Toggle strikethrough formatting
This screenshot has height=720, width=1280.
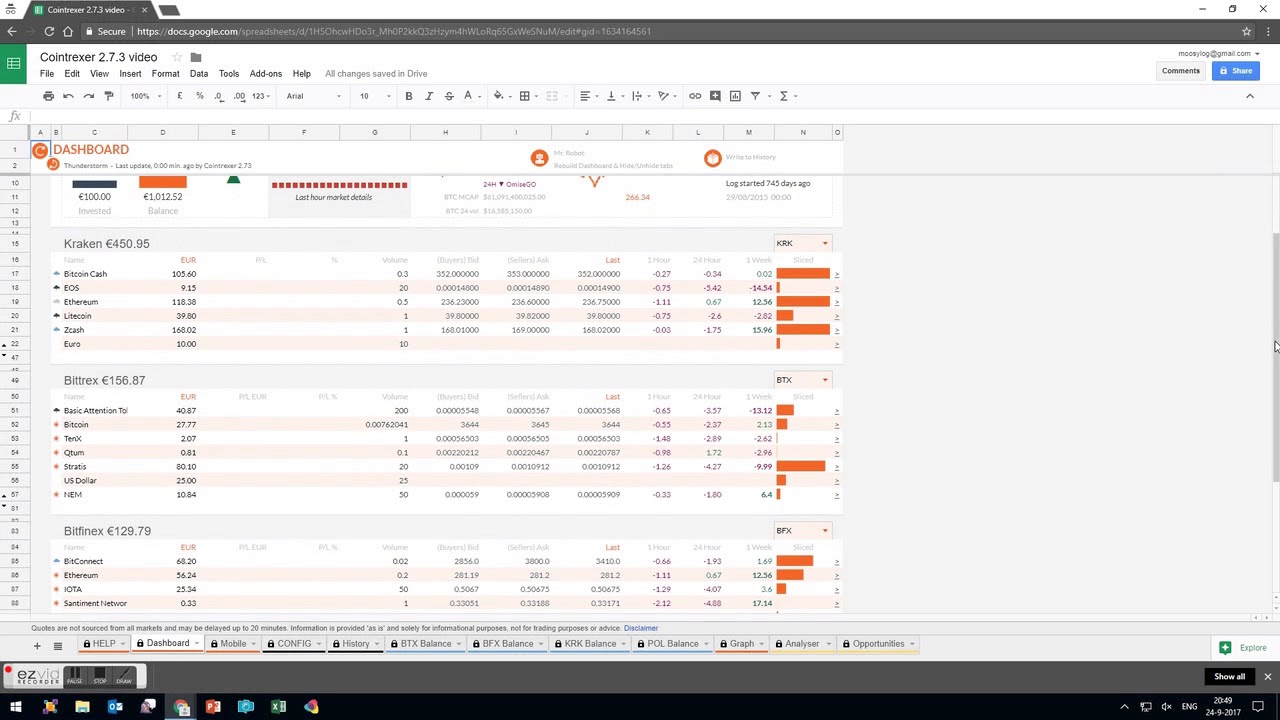coord(449,96)
